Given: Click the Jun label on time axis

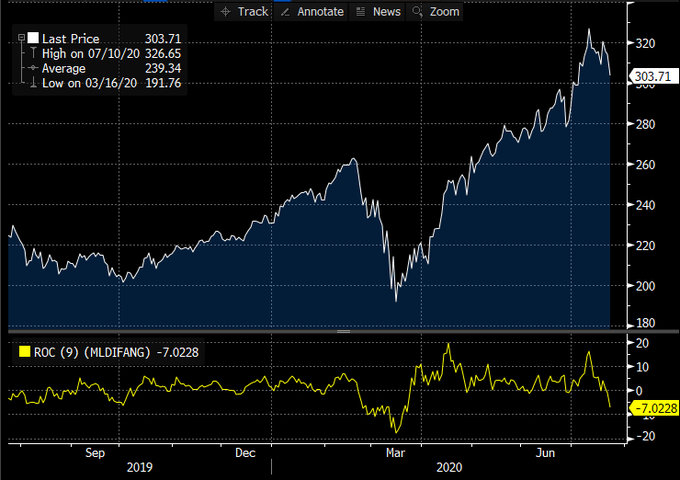Looking at the screenshot, I should (x=545, y=453).
